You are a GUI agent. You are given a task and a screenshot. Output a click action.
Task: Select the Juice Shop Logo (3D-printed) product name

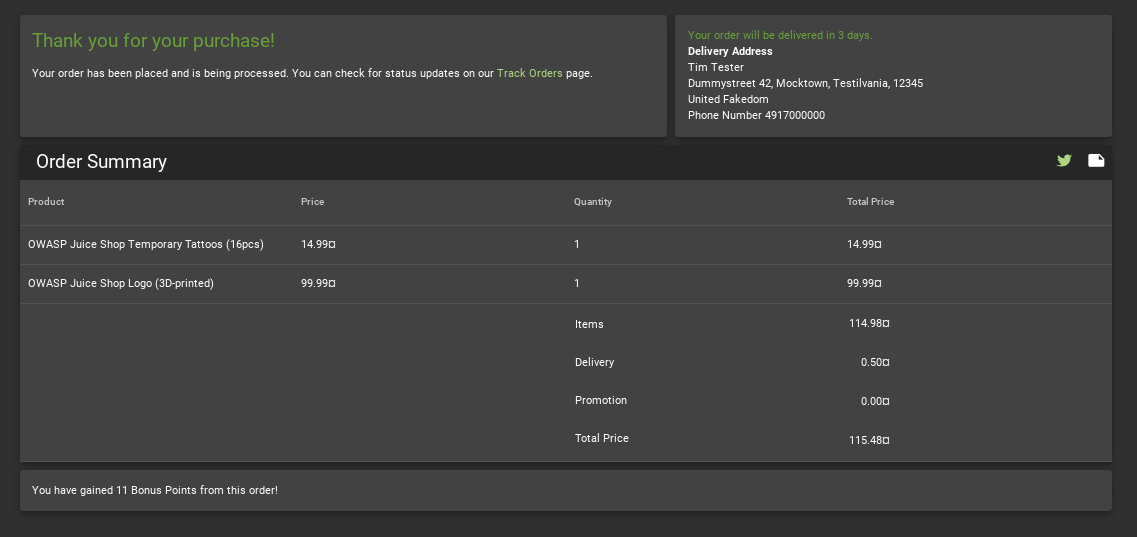tap(121, 283)
